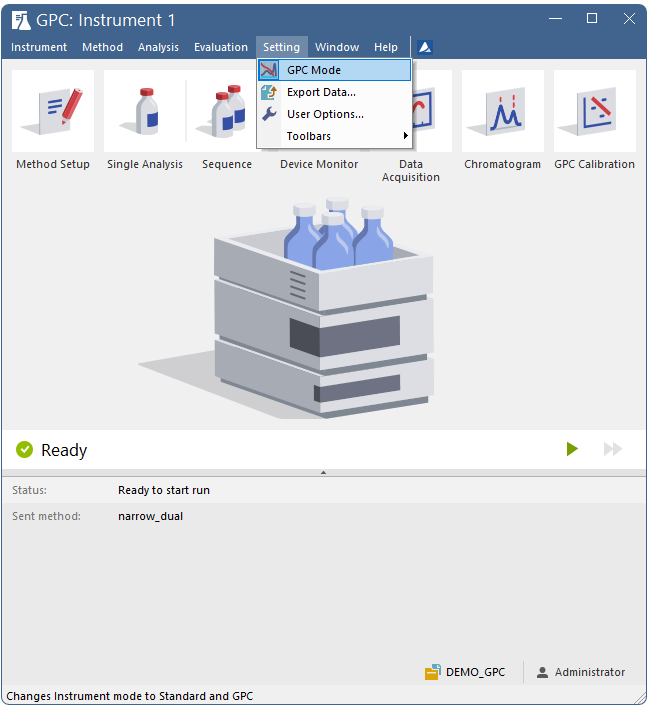This screenshot has width=648, height=706.
Task: Select GPC Mode menu entry
Action: click(x=335, y=70)
